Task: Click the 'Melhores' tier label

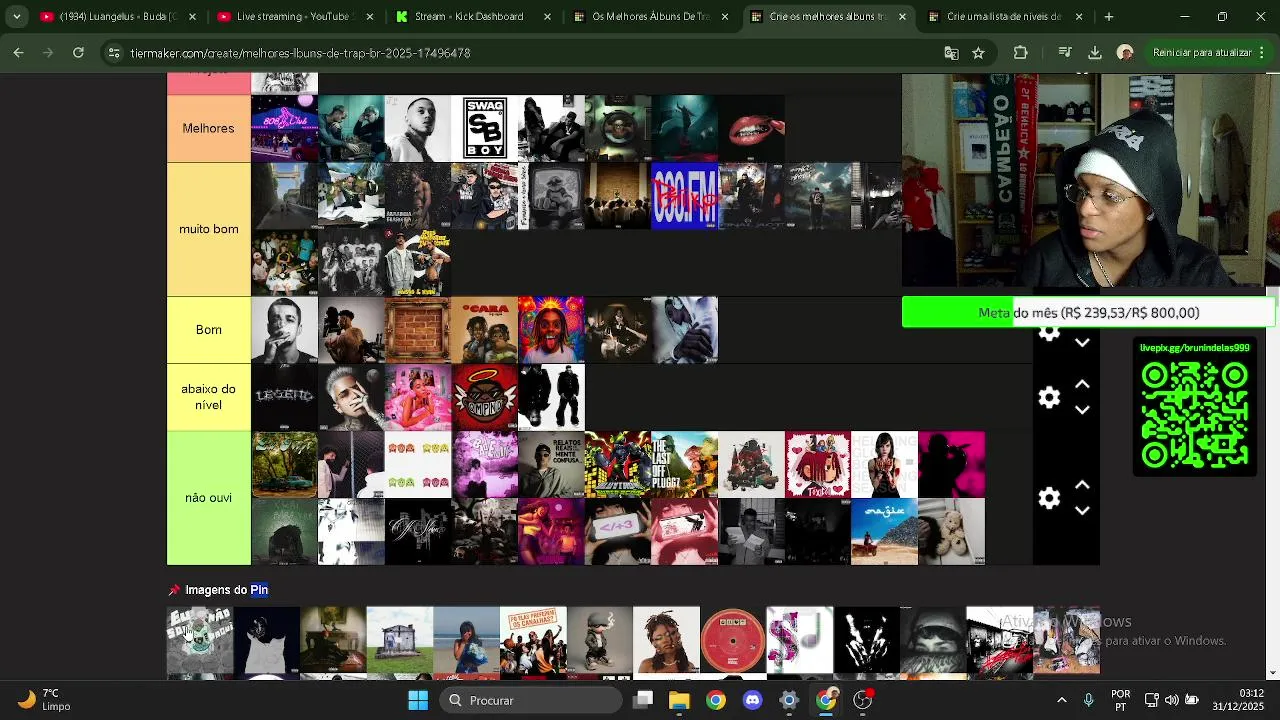Action: point(208,128)
